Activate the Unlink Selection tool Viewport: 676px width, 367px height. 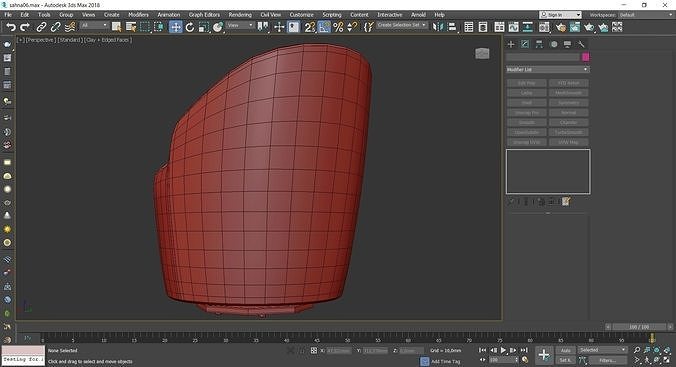point(55,27)
